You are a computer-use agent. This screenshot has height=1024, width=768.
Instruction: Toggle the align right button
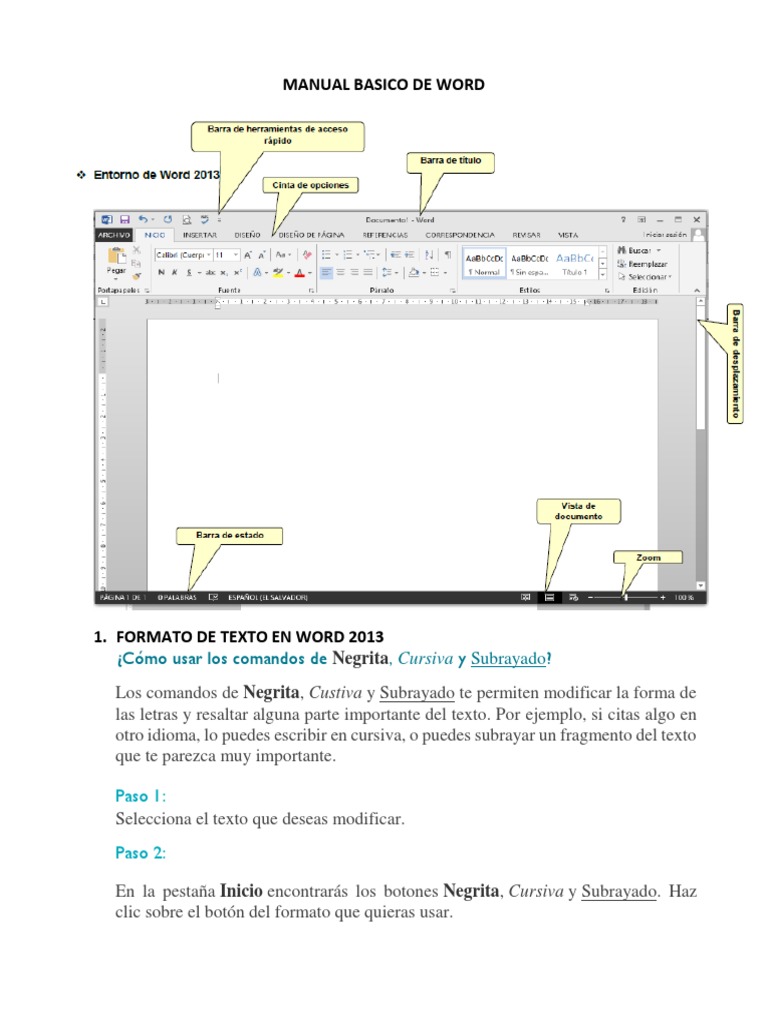point(354,272)
